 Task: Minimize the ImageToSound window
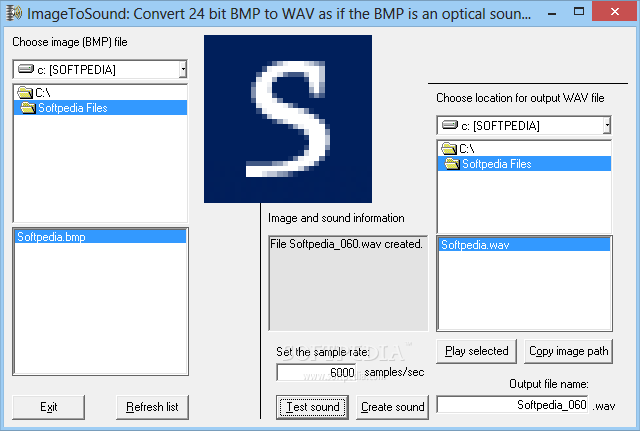coord(552,13)
